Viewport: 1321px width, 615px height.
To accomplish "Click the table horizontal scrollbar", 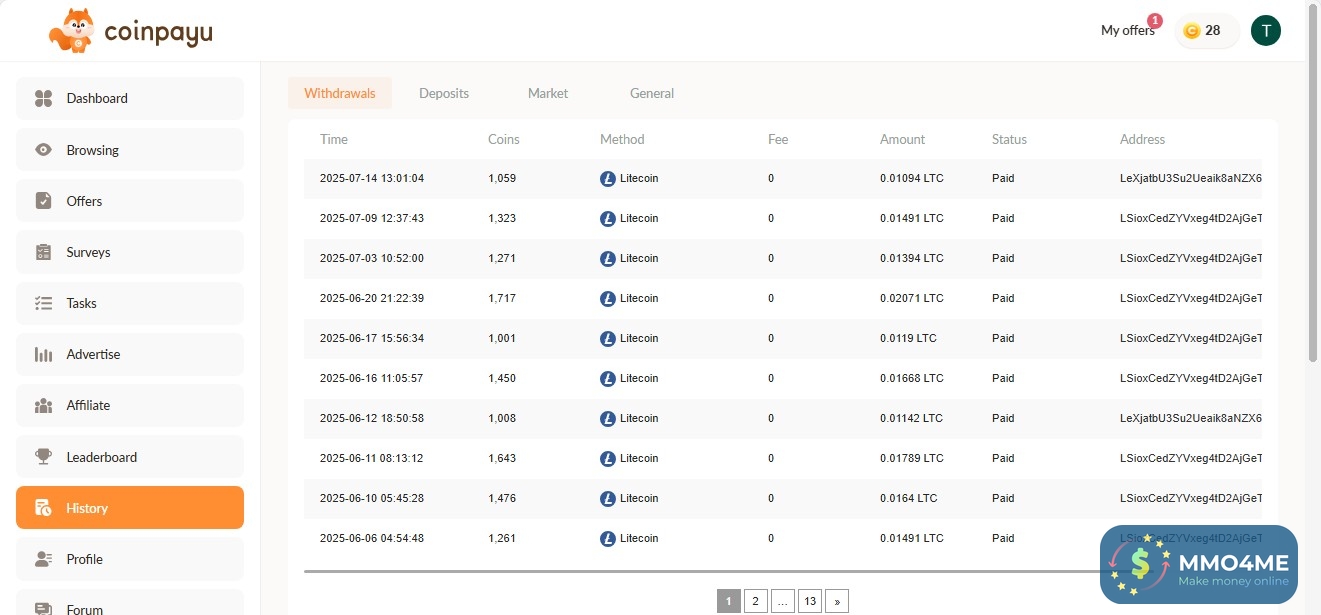I will click(700, 571).
